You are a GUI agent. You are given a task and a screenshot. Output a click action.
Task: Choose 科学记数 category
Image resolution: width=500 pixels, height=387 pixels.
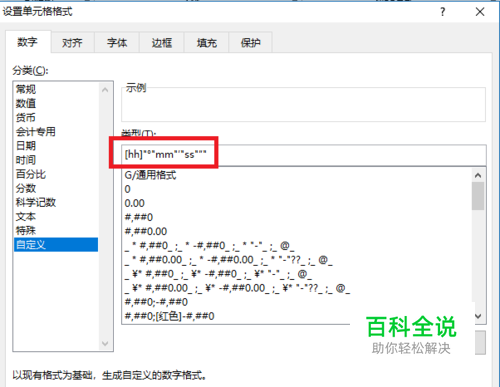tap(56, 202)
